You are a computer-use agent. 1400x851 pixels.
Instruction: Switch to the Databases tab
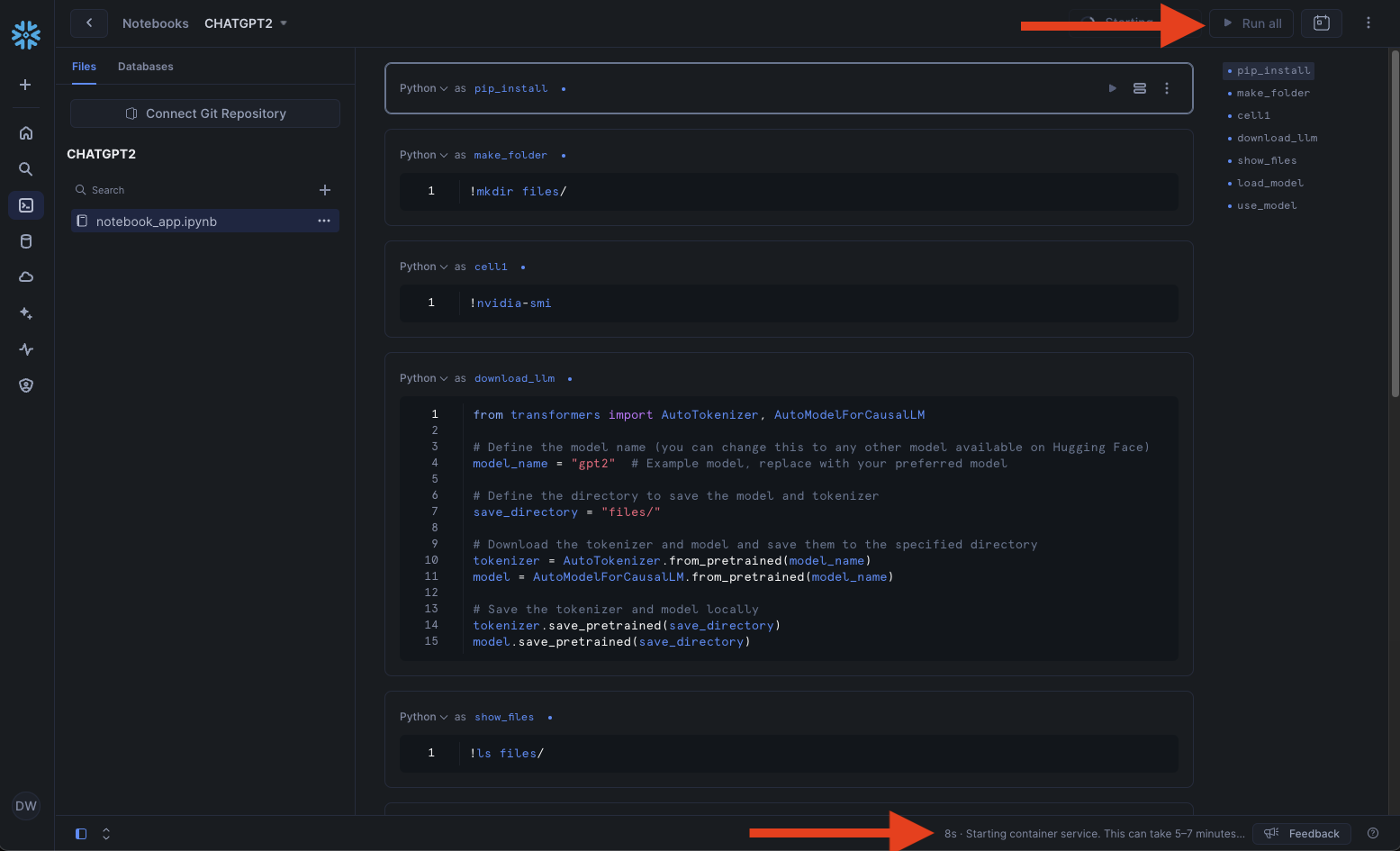coord(145,67)
